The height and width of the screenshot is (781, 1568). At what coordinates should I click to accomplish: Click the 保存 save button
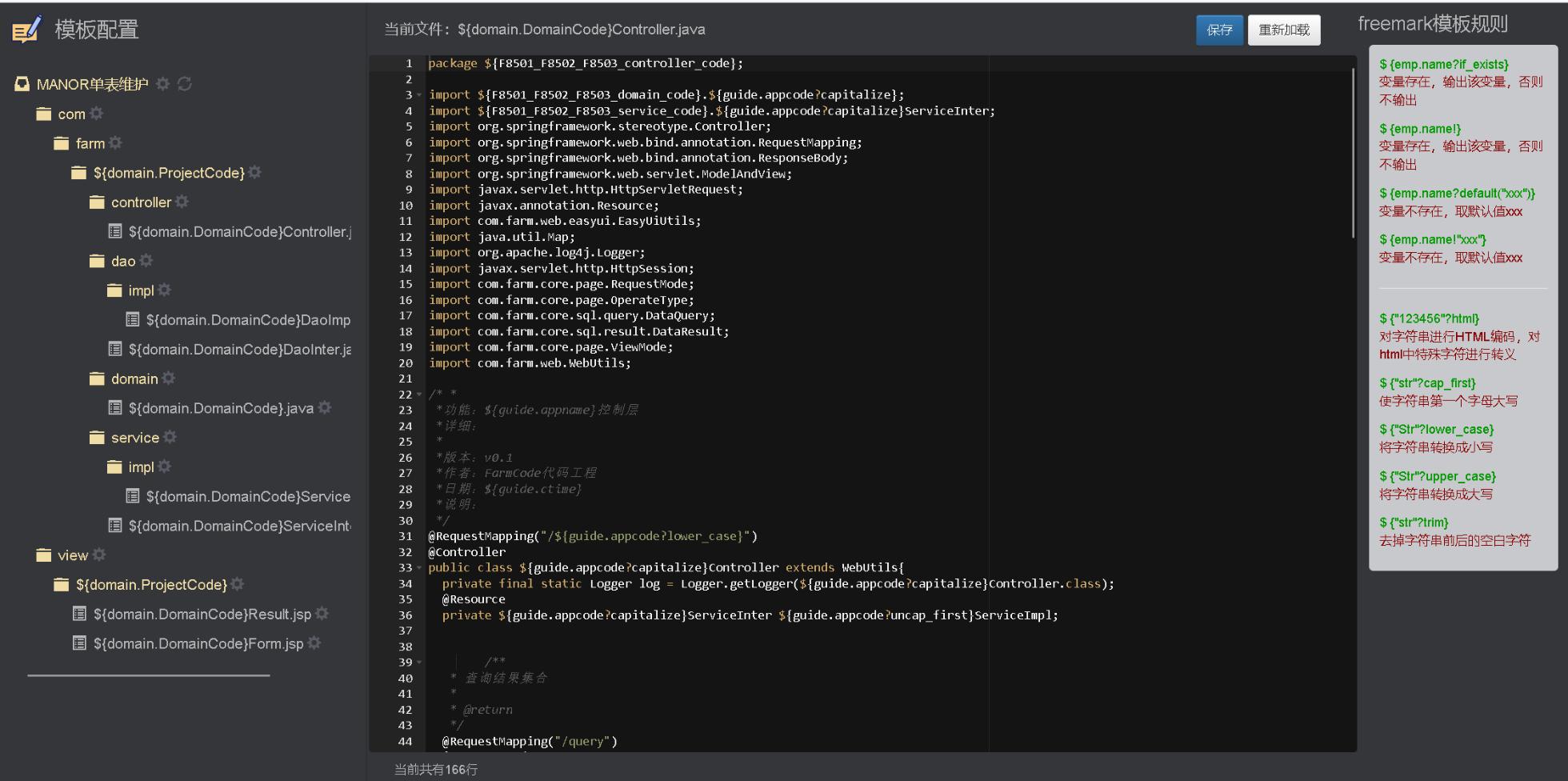pos(1220,30)
